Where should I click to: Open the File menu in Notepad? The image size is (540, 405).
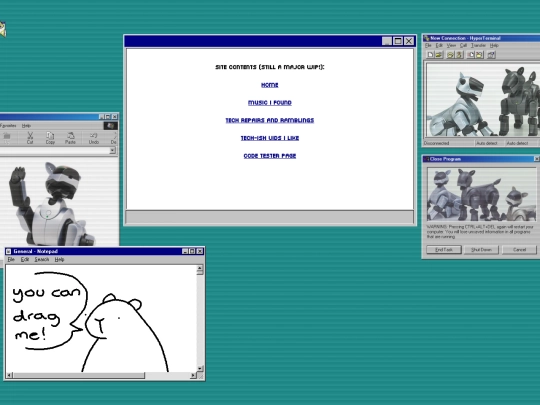coord(11,259)
